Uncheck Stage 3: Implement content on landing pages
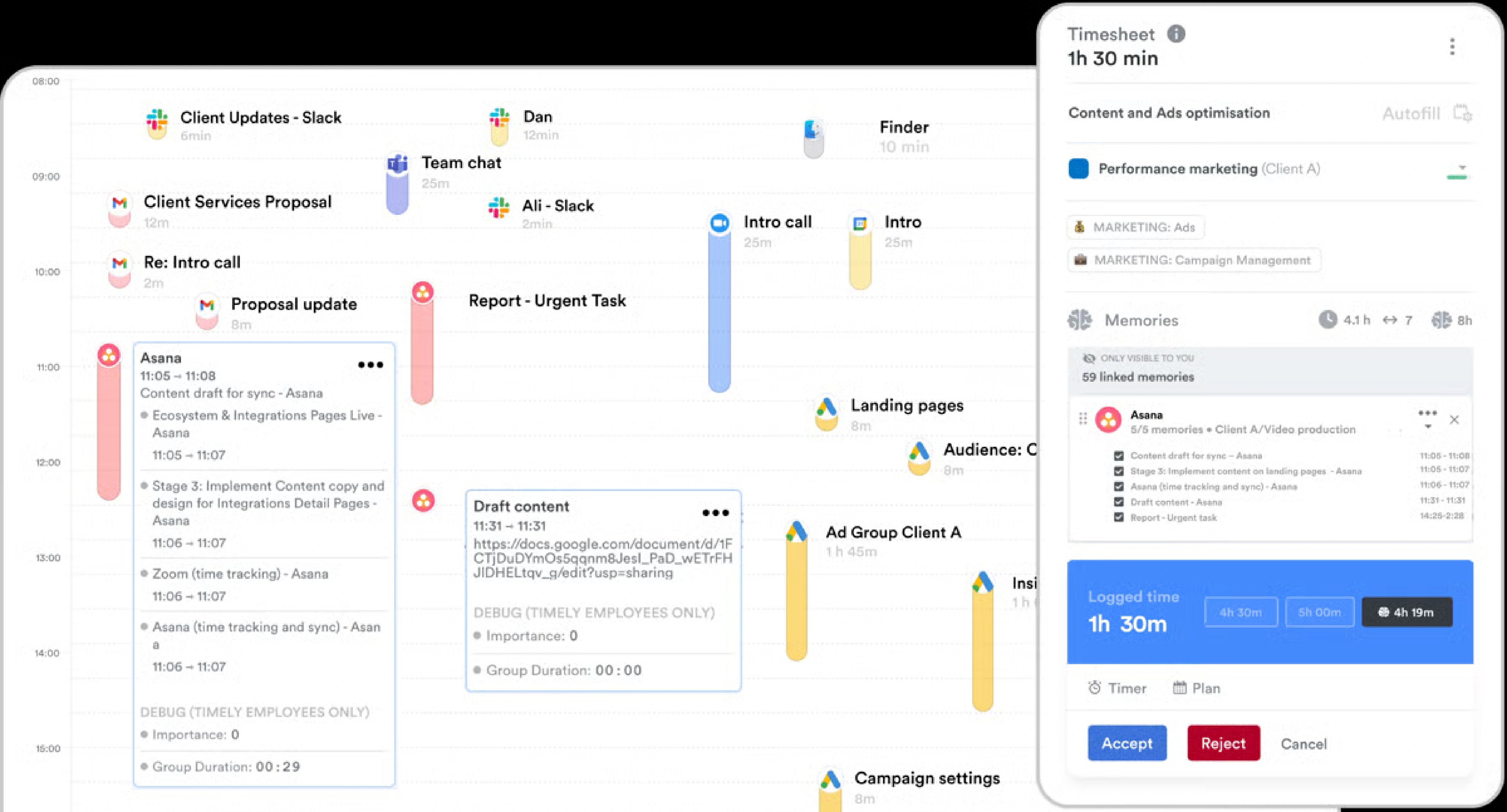 point(1118,471)
